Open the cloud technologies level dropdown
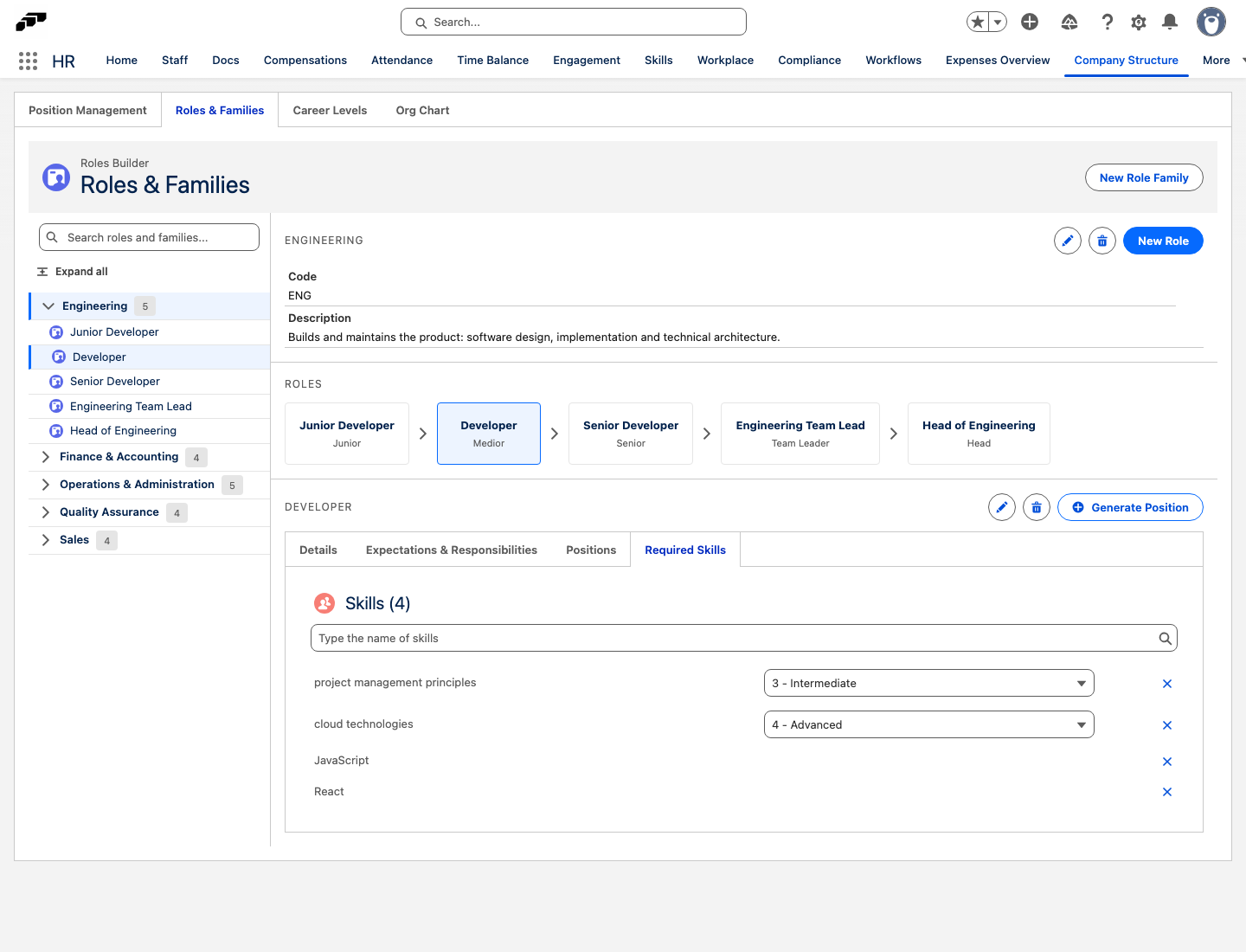 [929, 724]
